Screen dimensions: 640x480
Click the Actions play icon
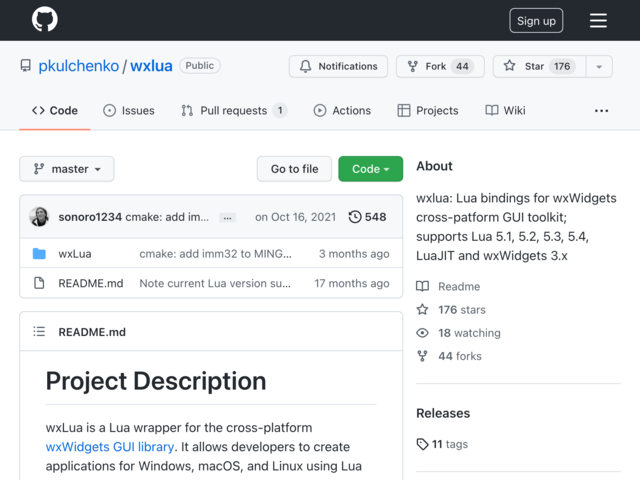pos(320,111)
